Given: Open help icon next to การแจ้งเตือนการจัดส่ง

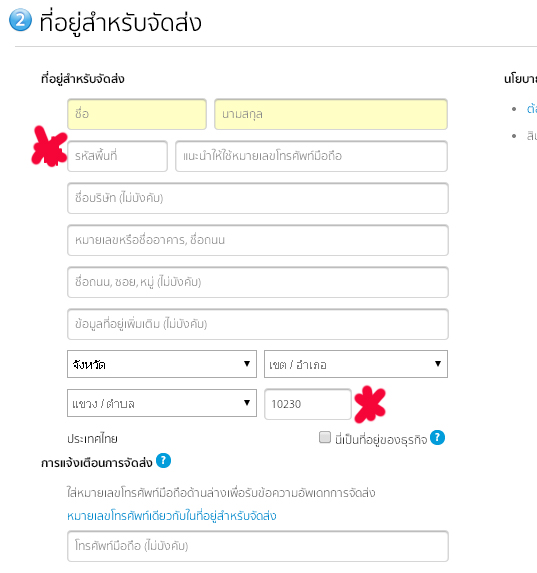Looking at the screenshot, I should pyautogui.click(x=163, y=460).
